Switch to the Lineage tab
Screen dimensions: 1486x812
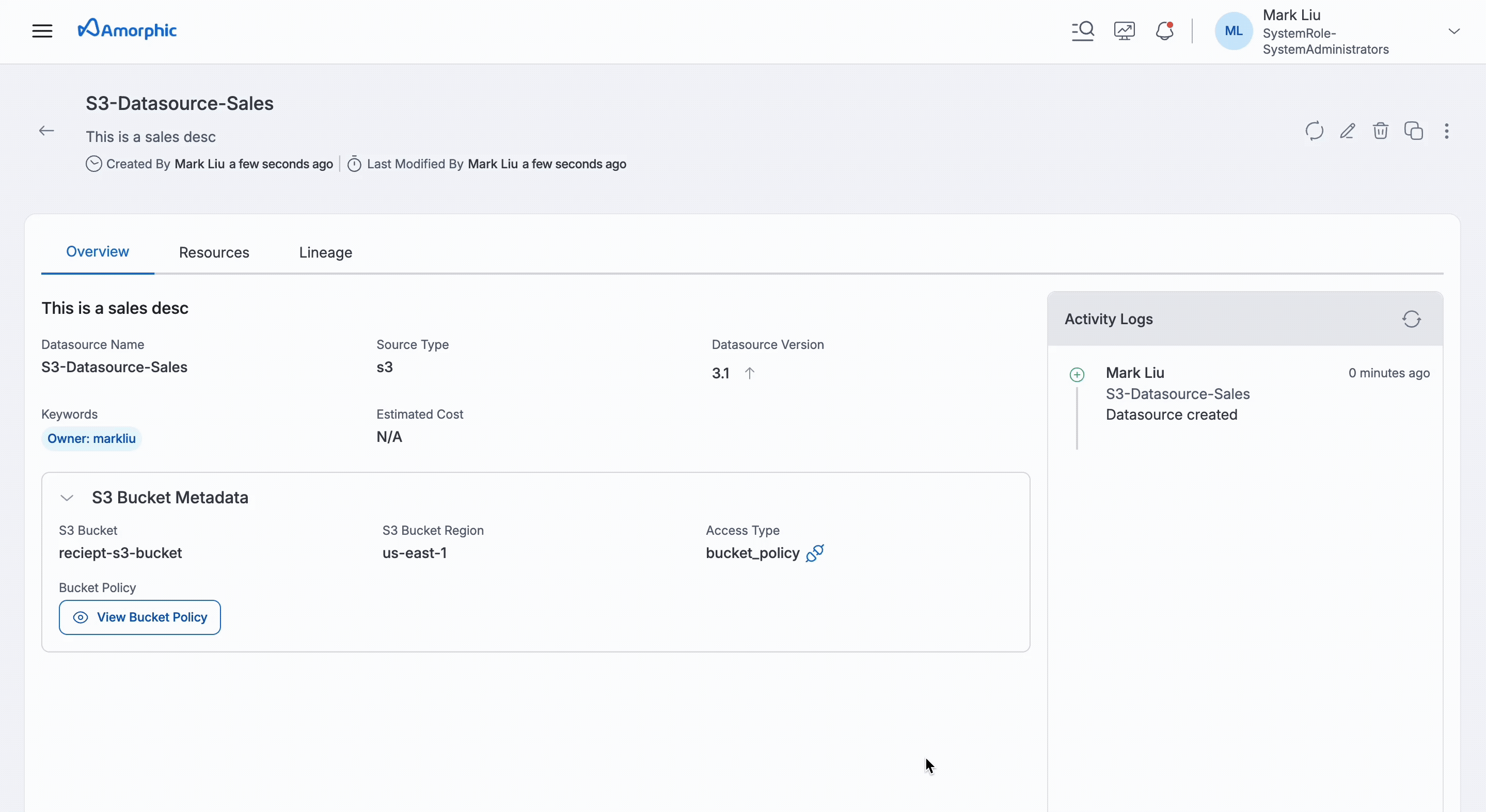click(x=325, y=252)
